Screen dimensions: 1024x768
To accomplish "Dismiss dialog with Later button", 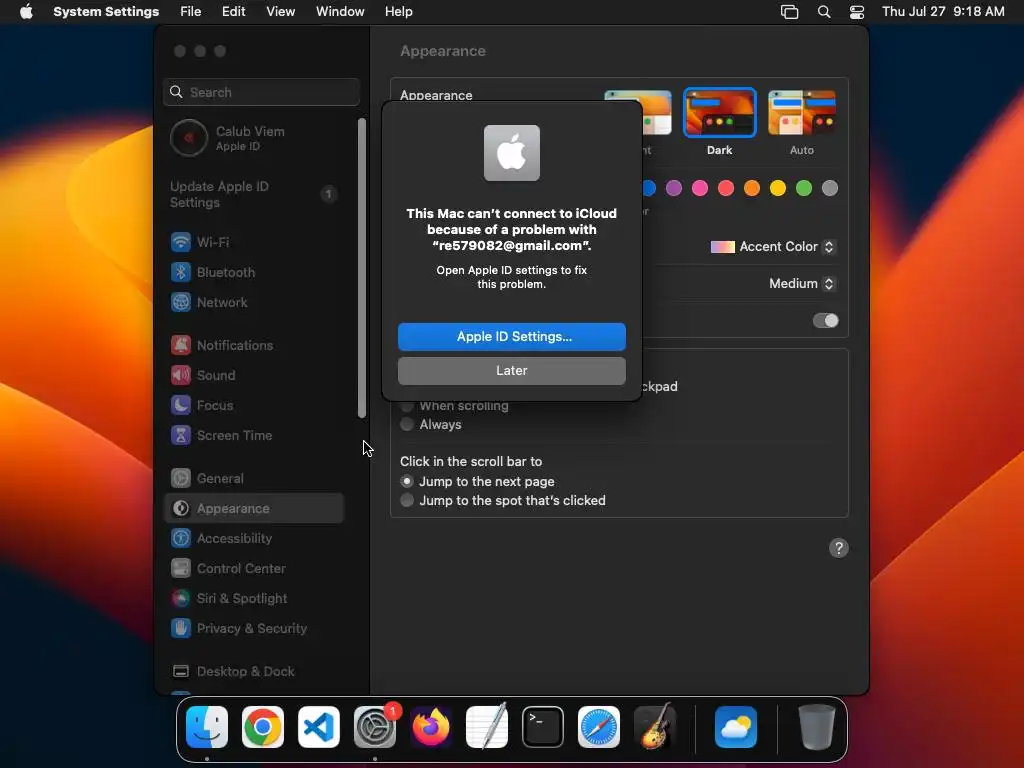I will (511, 371).
